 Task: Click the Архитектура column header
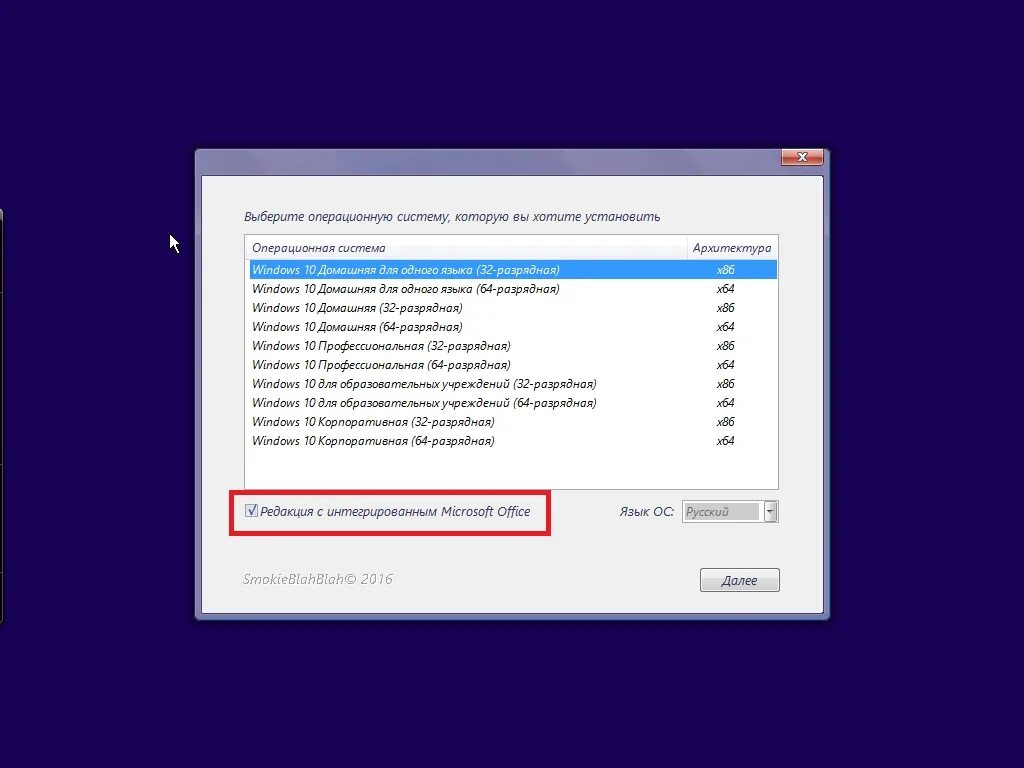[732, 248]
